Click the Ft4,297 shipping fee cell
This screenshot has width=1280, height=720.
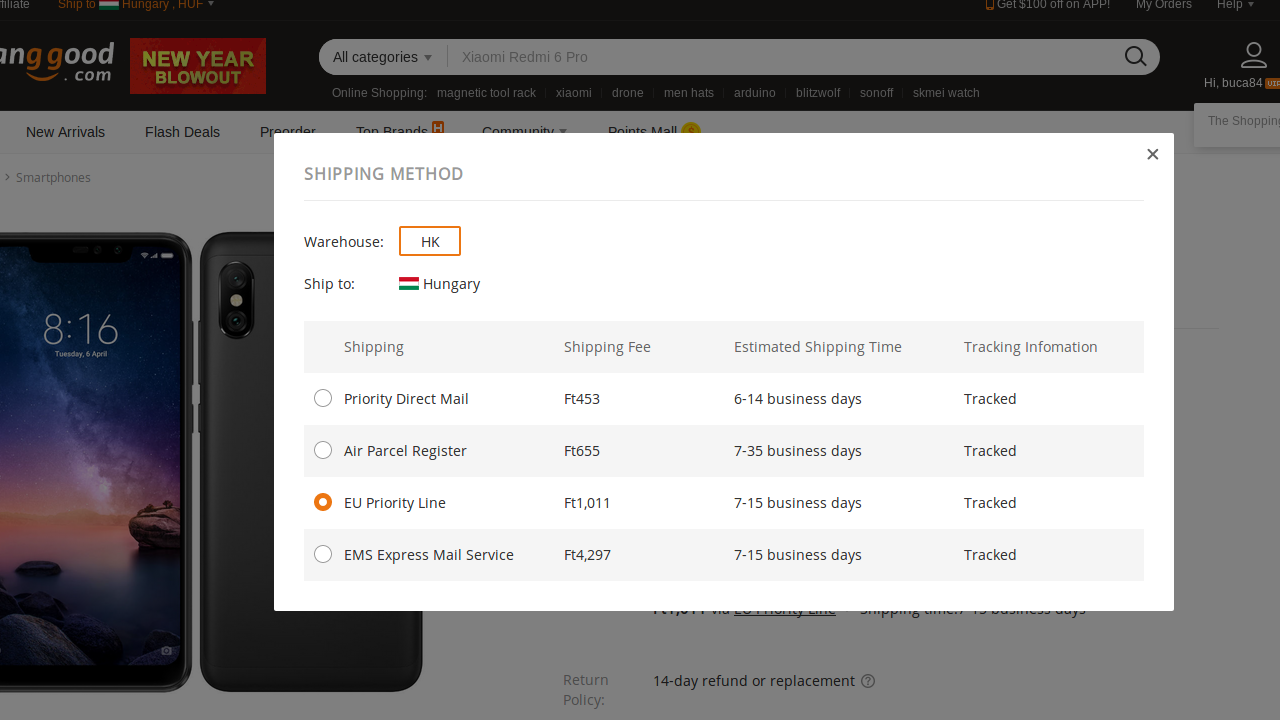(x=587, y=554)
